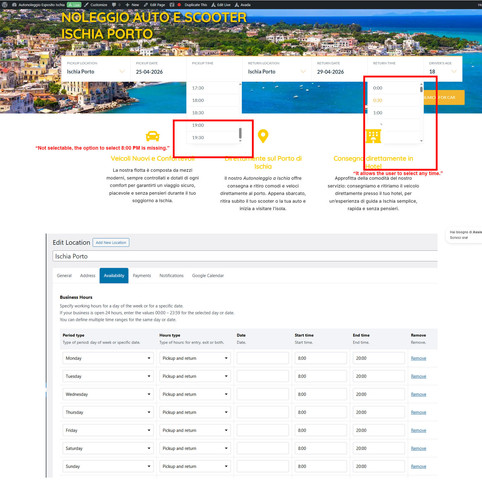The height and width of the screenshot is (500, 482).
Task: Click the Pickup Date field 25-04-2026
Action: [x=158, y=69]
